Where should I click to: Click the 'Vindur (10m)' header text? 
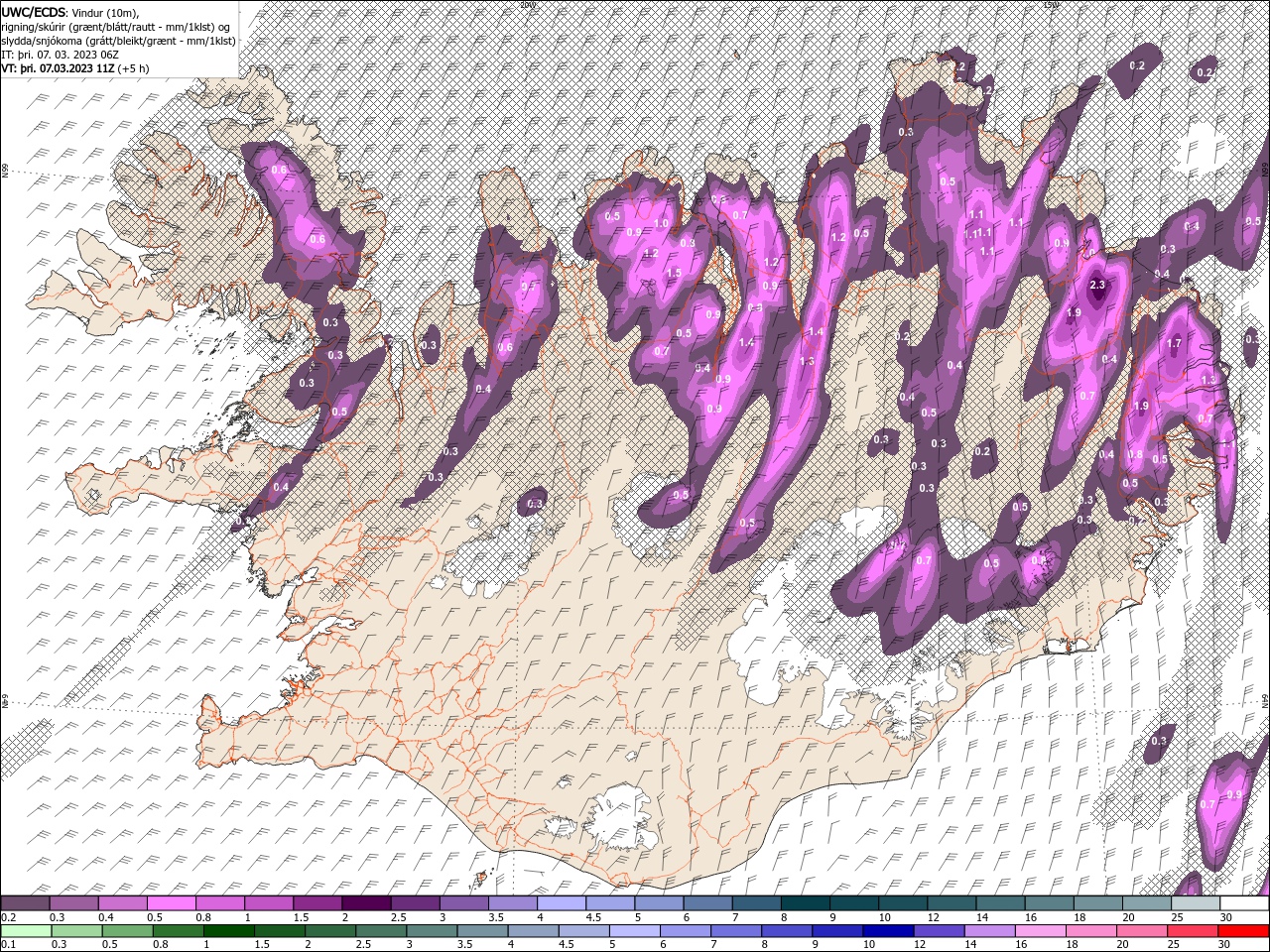click(x=106, y=12)
